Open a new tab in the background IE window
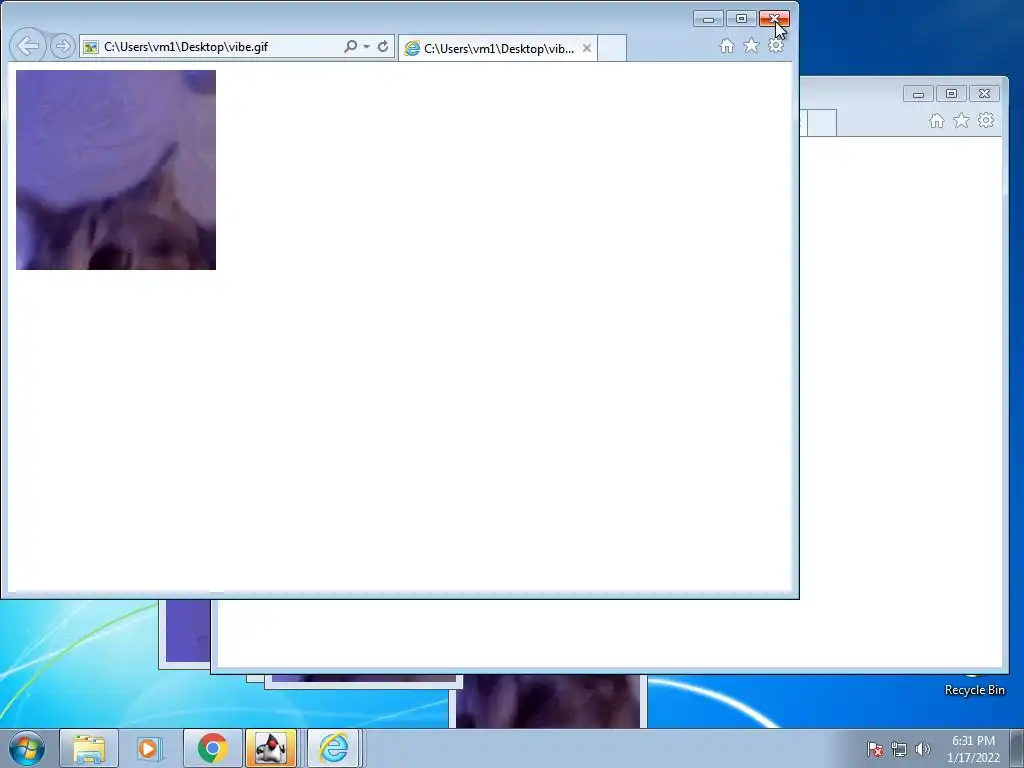Image resolution: width=1024 pixels, height=768 pixels. [822, 123]
